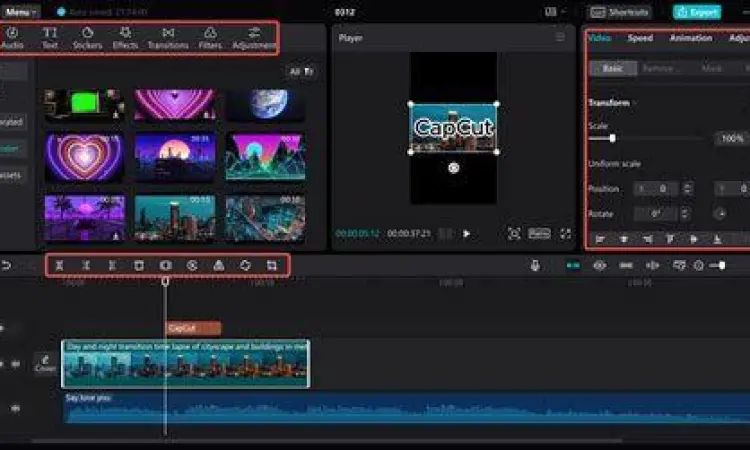
Task: Open full screen preview in Player
Action: click(565, 233)
